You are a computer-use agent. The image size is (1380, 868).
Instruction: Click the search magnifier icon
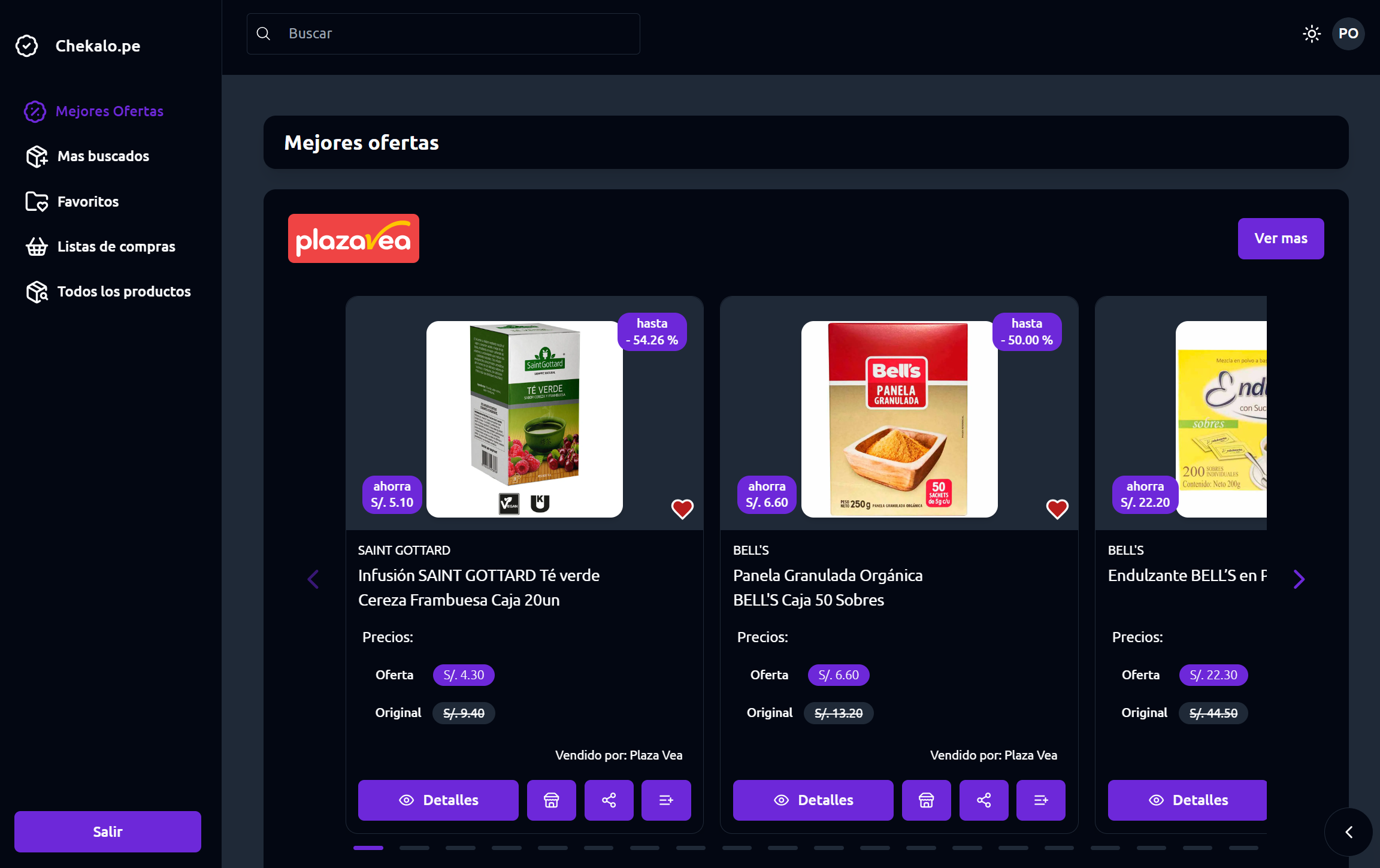[x=264, y=34]
